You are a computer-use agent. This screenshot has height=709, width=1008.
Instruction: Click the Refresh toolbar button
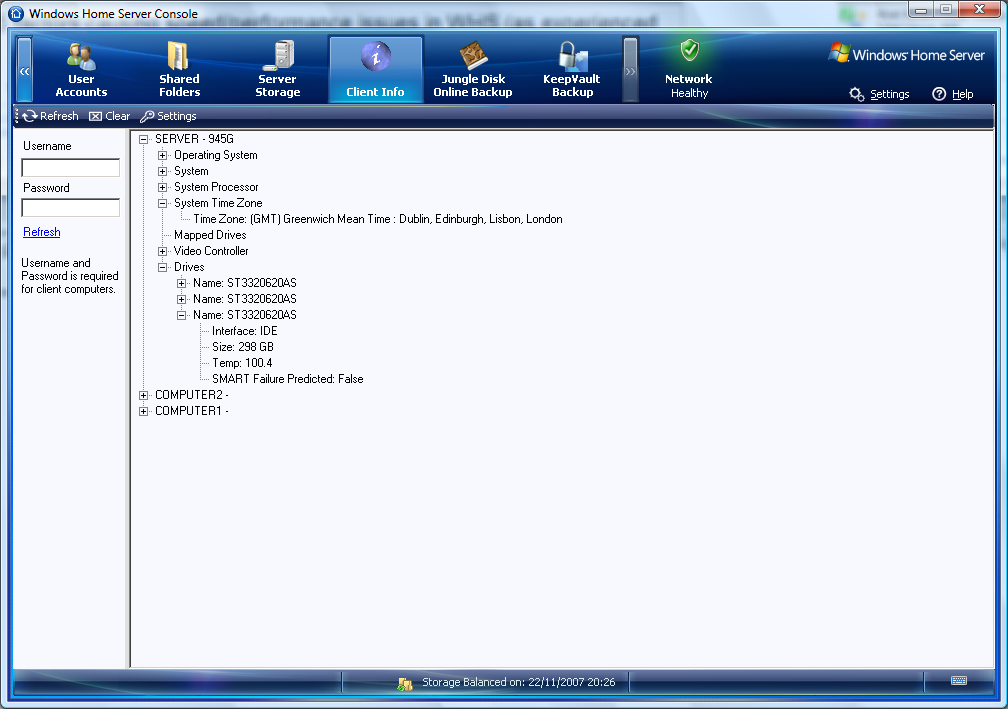pos(51,116)
